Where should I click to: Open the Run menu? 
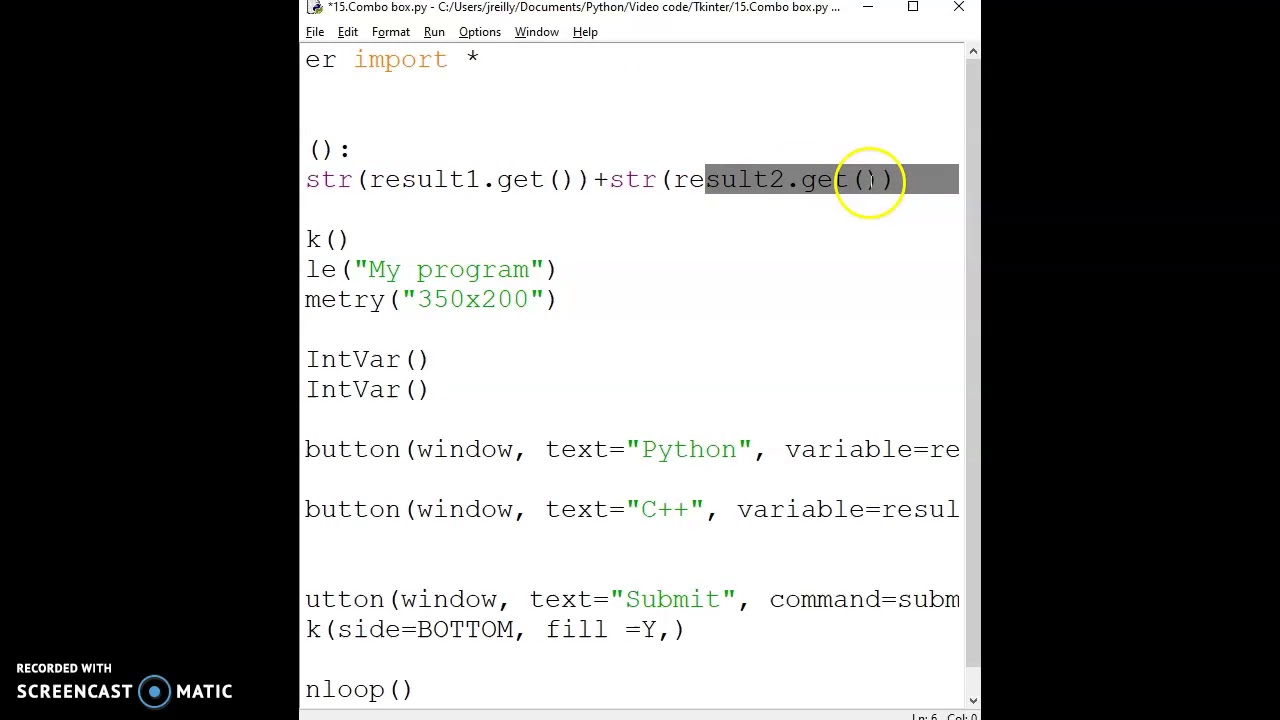(434, 32)
